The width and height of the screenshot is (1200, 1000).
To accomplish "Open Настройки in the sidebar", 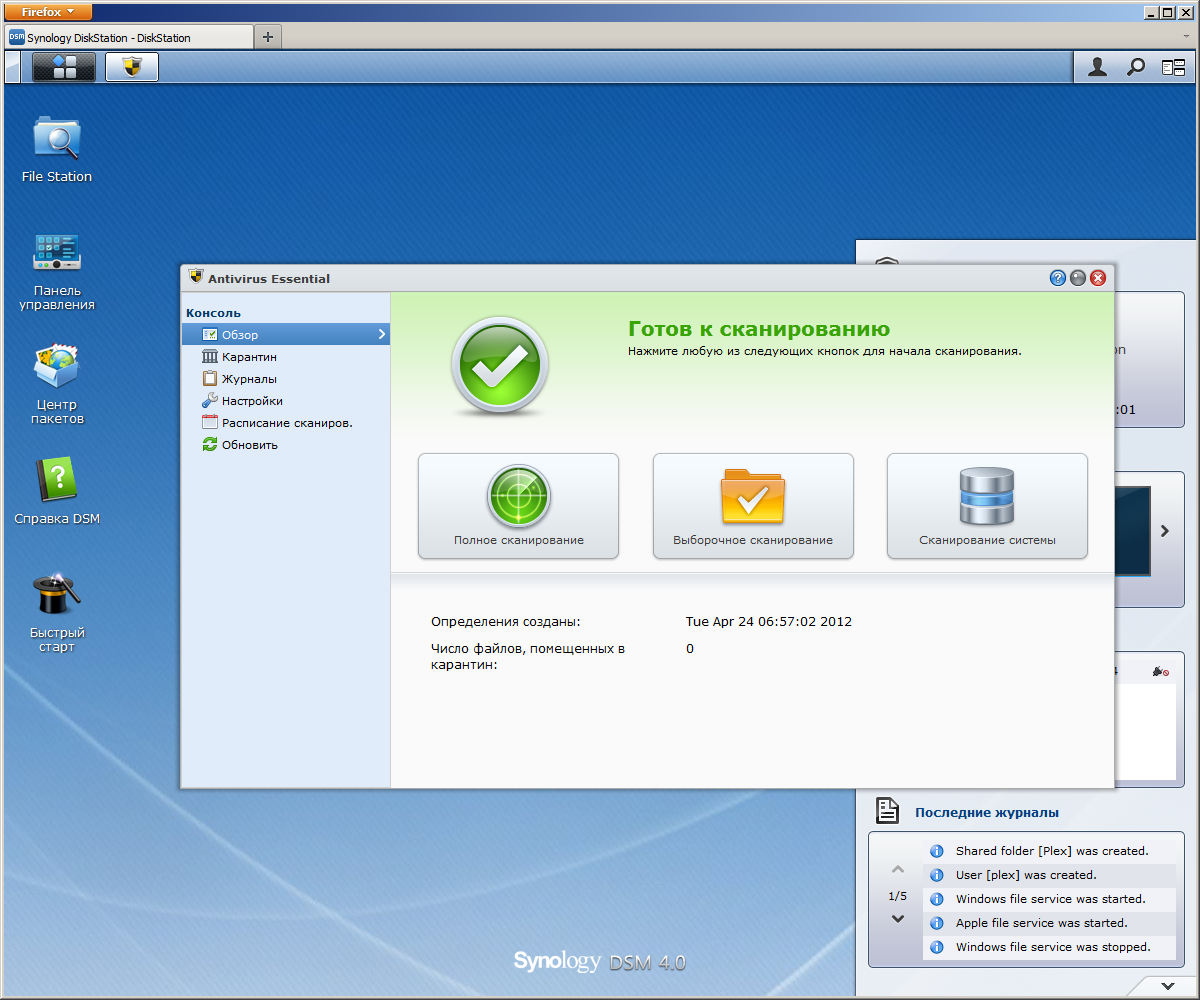I will point(285,401).
